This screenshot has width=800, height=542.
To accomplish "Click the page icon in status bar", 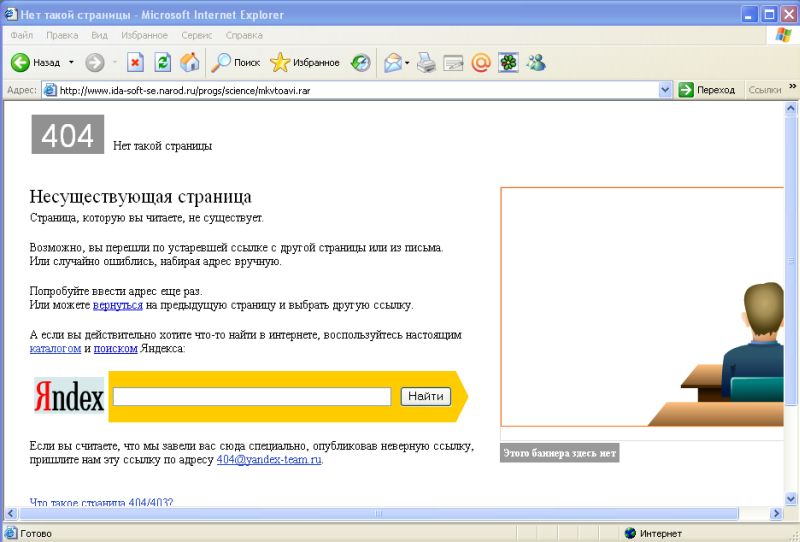I will click(x=10, y=533).
